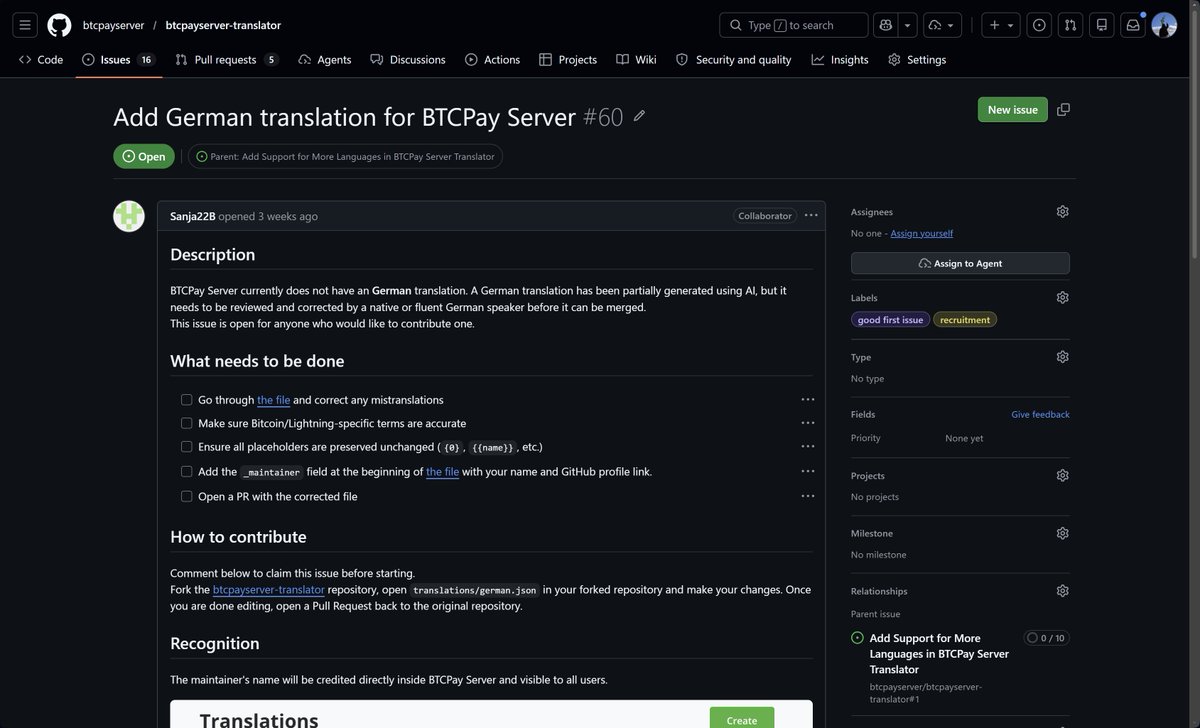Click the New issue button
The height and width of the screenshot is (728, 1200).
coord(1012,109)
